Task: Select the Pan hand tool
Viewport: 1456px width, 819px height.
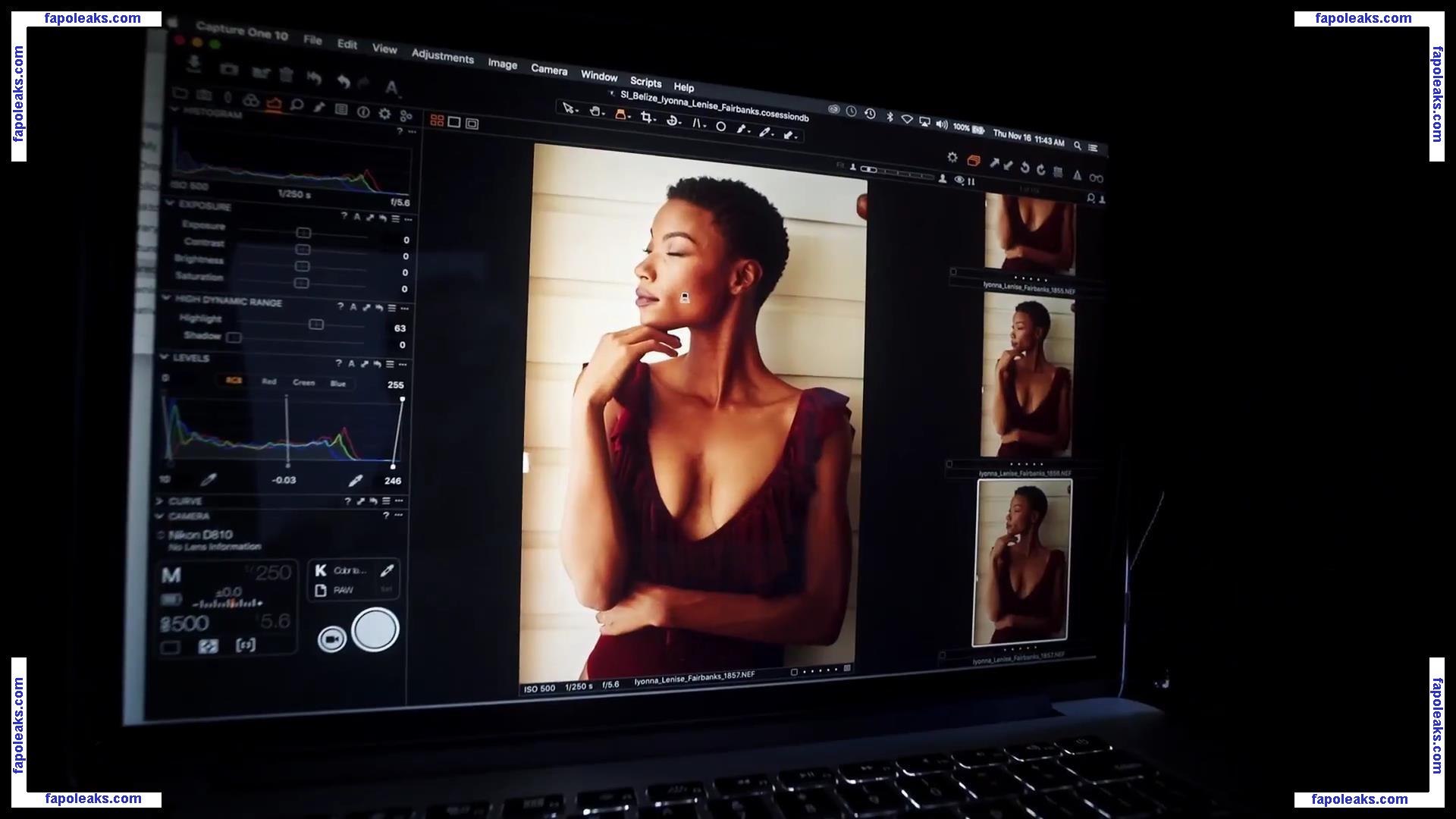Action: pos(596,112)
